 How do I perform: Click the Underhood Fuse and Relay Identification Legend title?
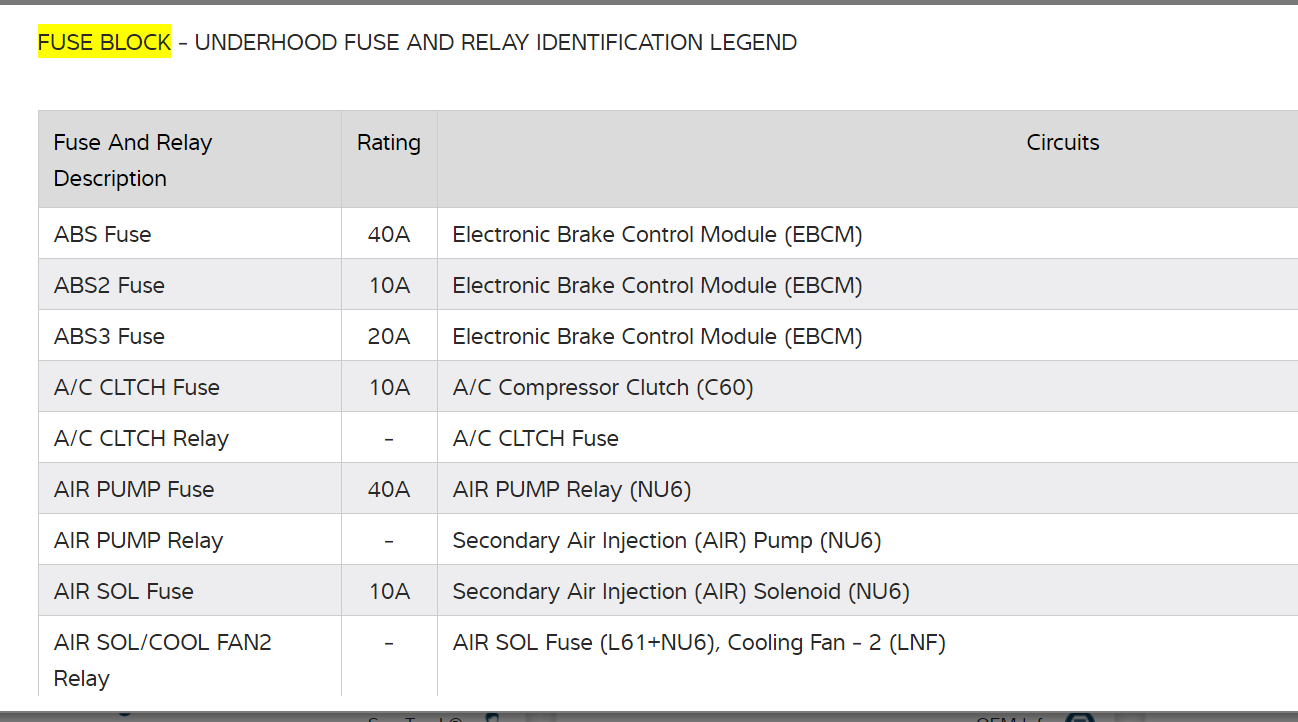click(495, 42)
